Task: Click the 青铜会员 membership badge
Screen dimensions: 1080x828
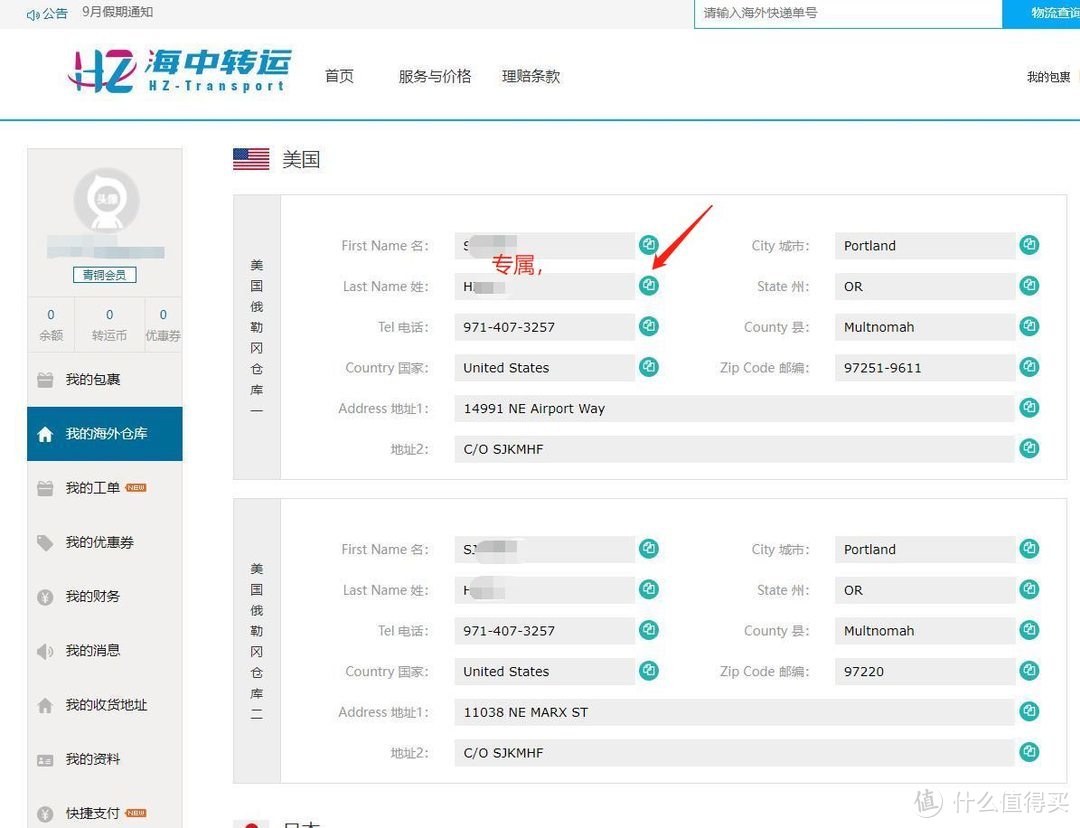Action: (104, 274)
